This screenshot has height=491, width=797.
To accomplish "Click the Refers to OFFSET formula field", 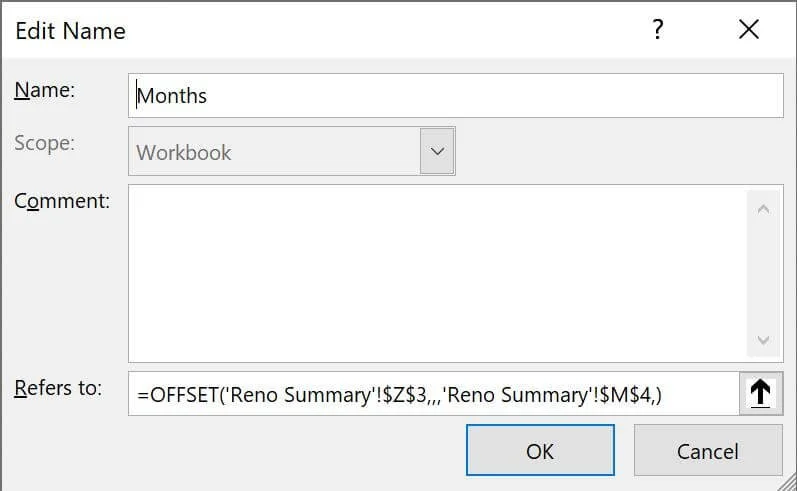I will tap(434, 394).
